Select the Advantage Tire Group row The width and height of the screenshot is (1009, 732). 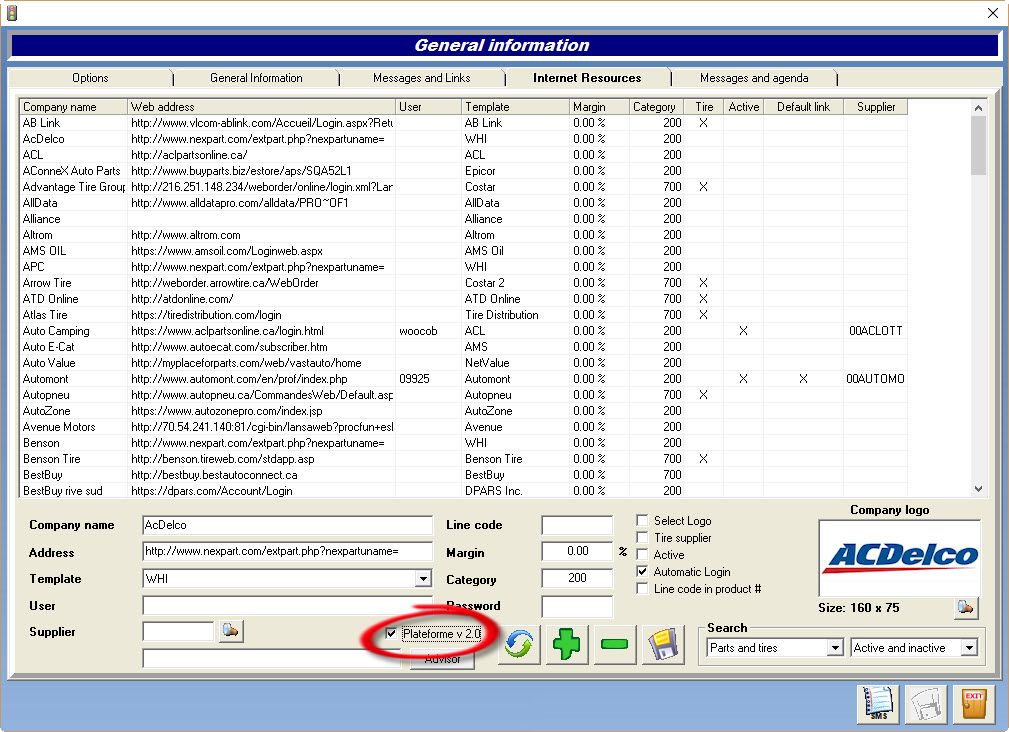tap(463, 187)
